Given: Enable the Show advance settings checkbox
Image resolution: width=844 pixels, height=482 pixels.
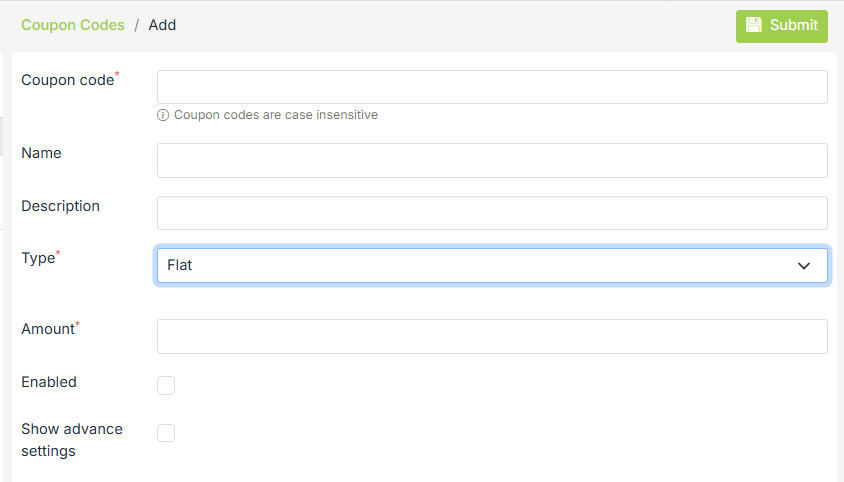Looking at the screenshot, I should [x=166, y=433].
